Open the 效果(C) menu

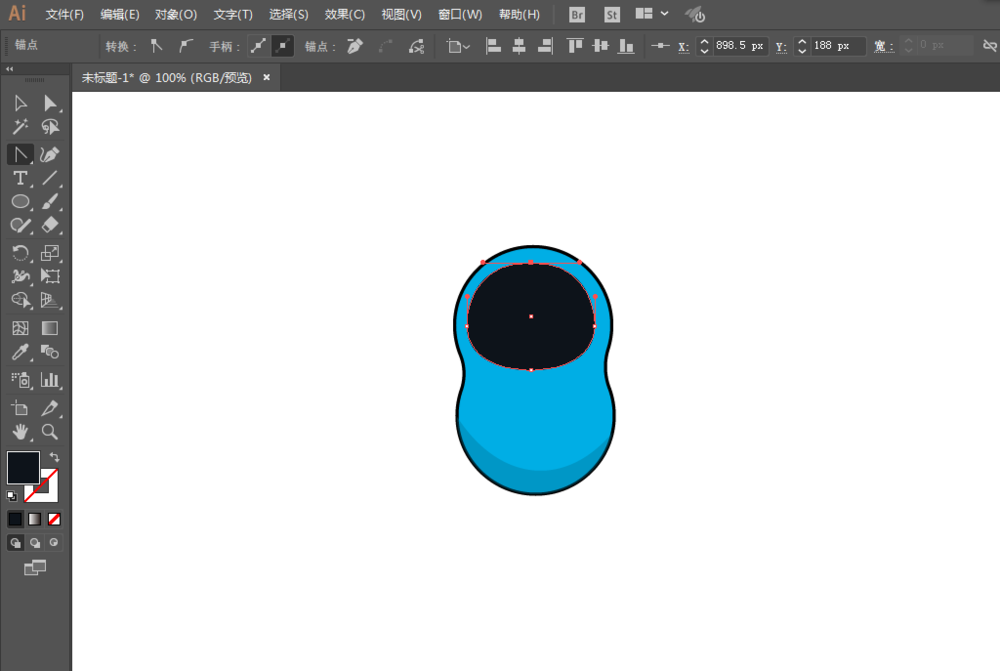[x=344, y=14]
